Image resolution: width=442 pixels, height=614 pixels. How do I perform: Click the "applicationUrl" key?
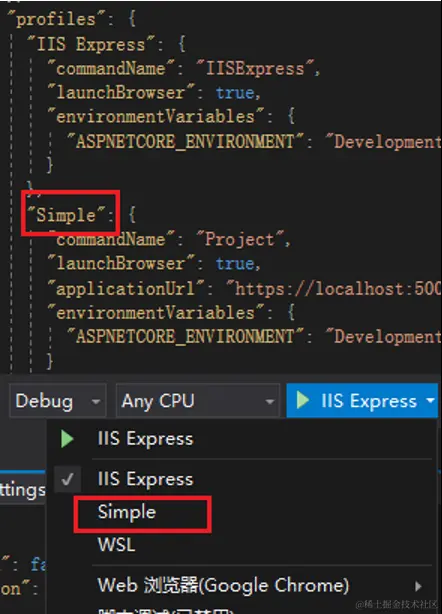pos(126,289)
